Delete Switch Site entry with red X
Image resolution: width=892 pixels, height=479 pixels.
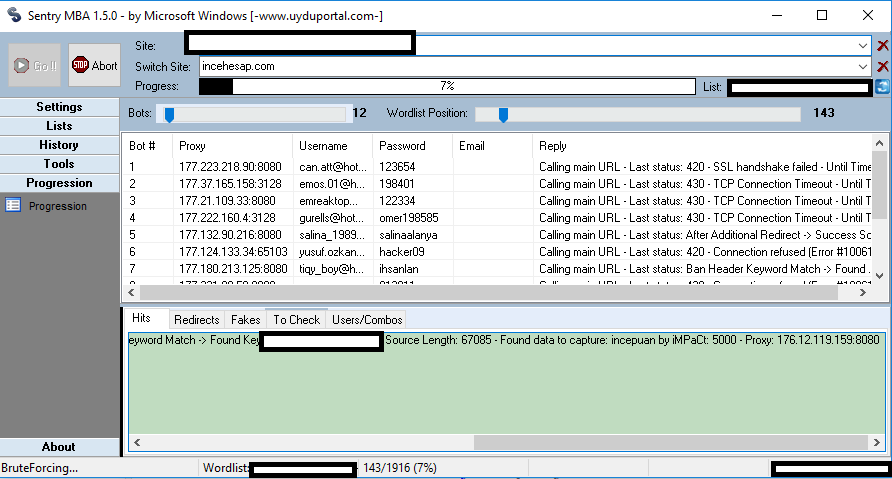pos(883,67)
